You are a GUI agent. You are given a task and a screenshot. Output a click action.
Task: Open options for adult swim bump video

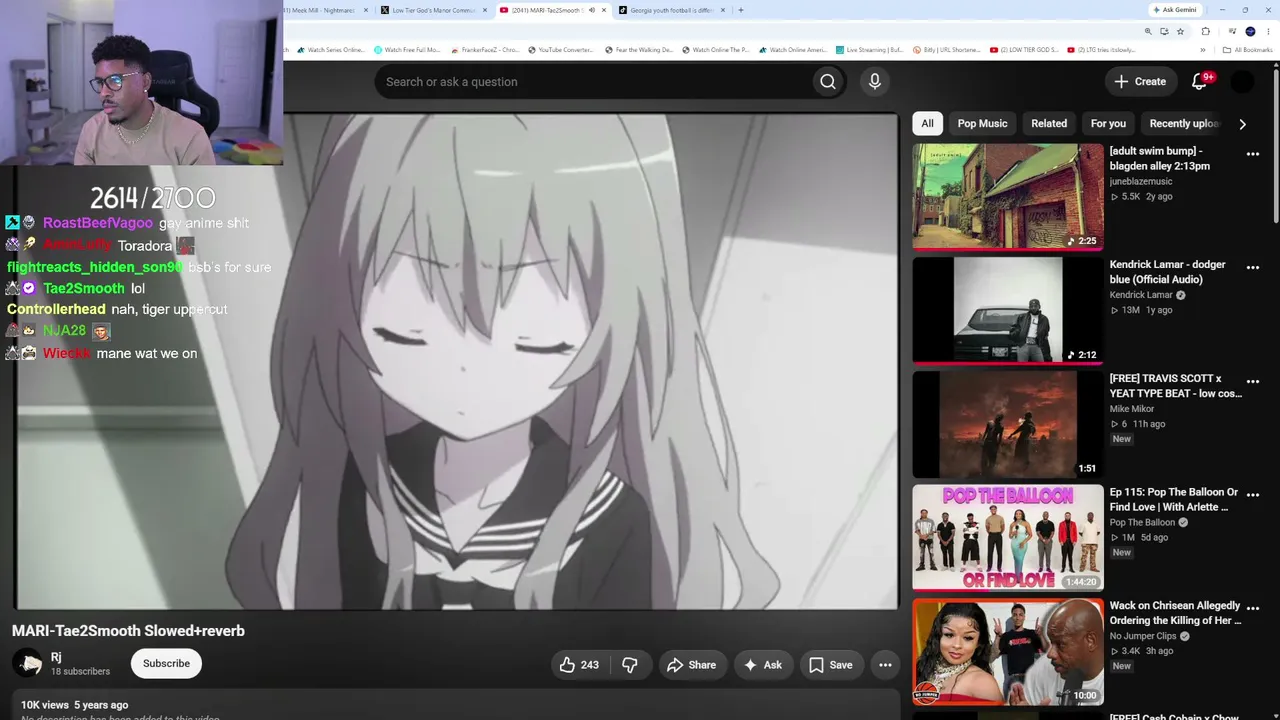coord(1253,154)
